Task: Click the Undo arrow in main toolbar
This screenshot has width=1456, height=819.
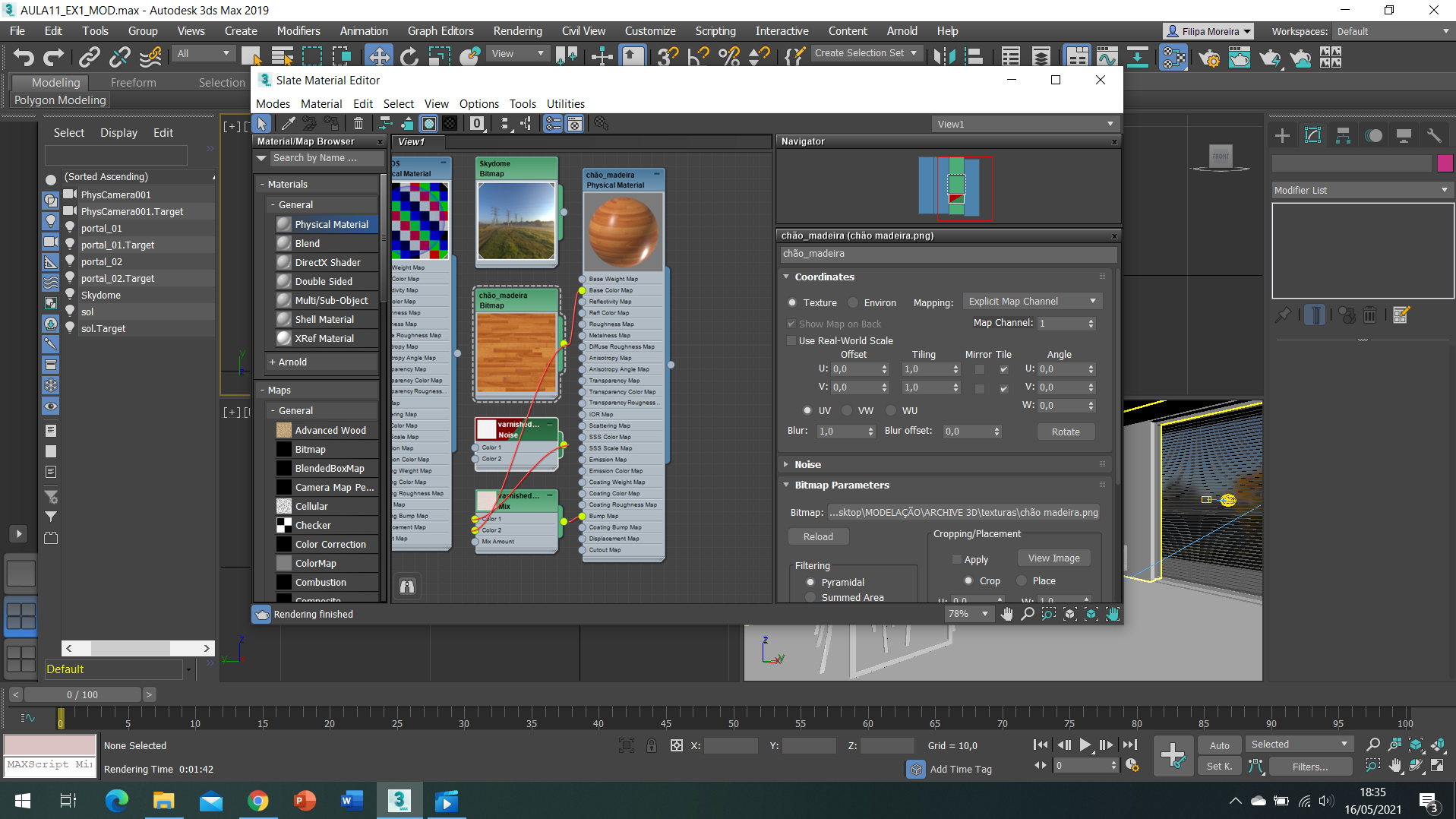Action: 24,57
